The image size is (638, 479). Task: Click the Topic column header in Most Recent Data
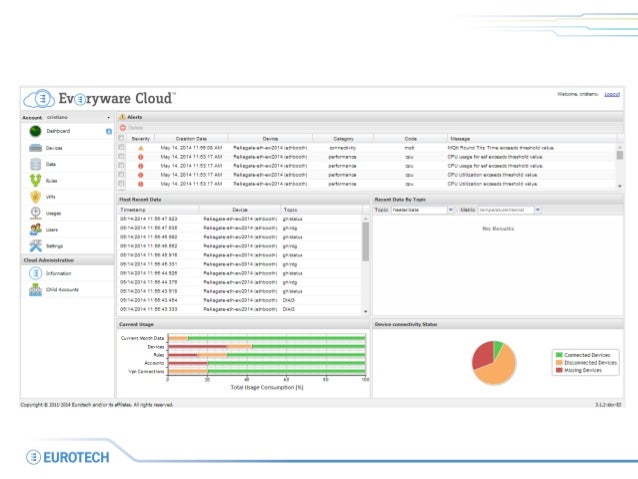coord(321,210)
